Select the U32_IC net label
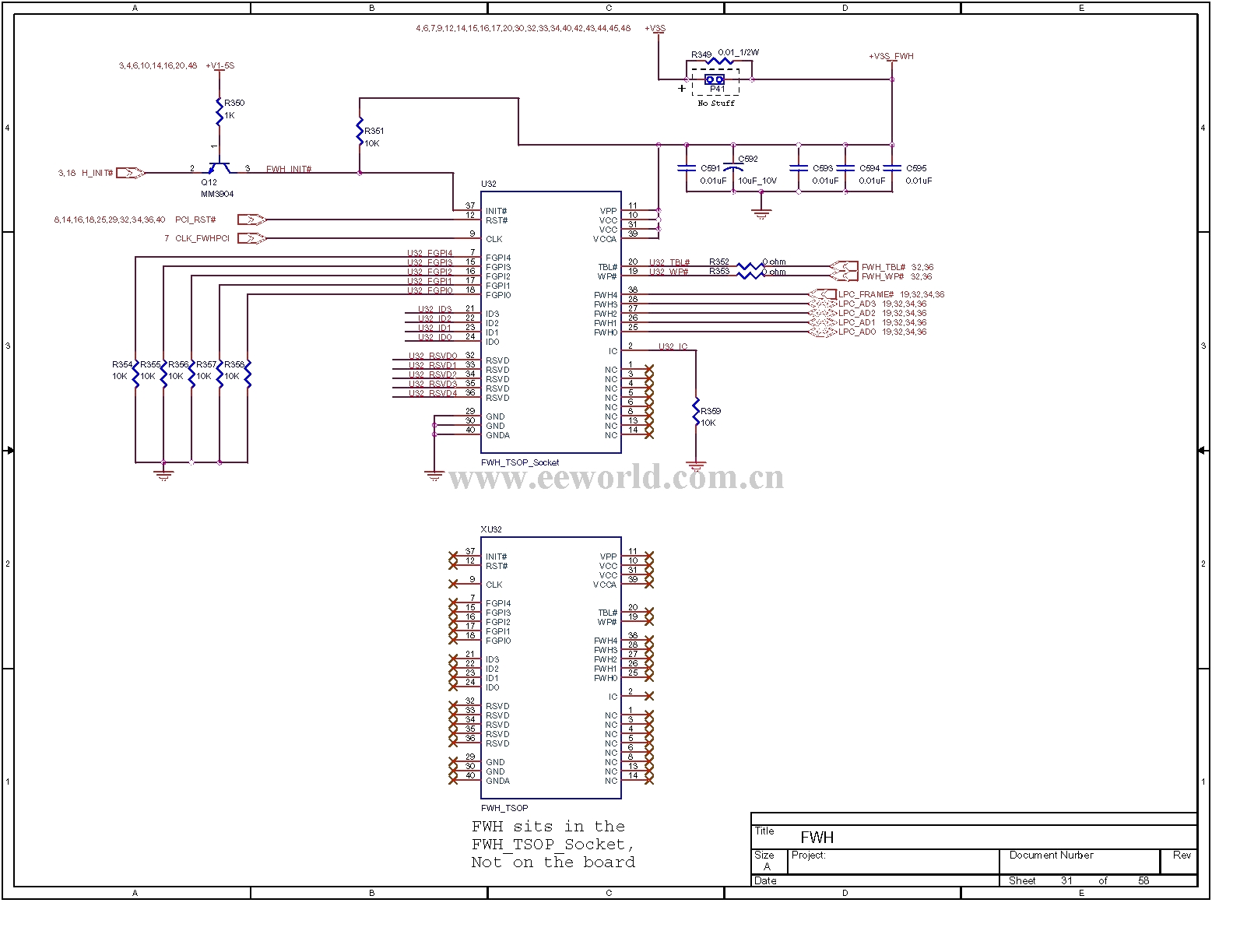Viewport: 1233px width, 952px height. coord(673,346)
